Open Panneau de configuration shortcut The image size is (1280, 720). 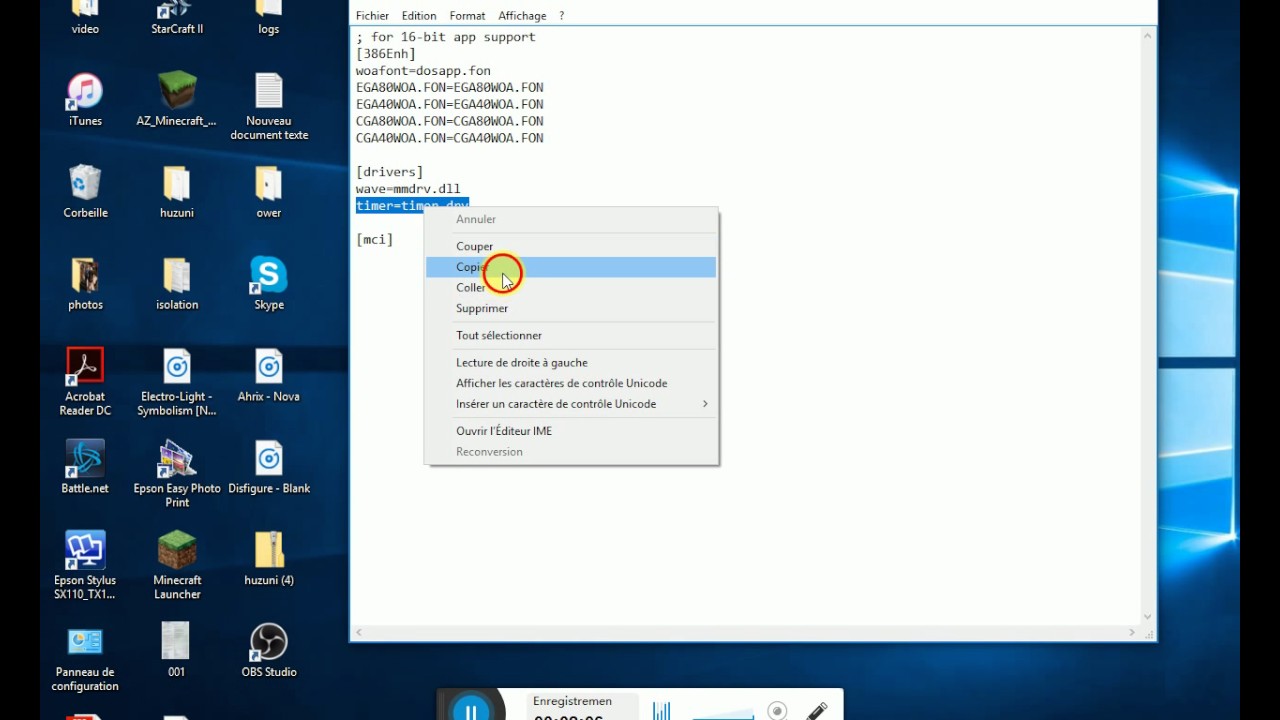[85, 658]
